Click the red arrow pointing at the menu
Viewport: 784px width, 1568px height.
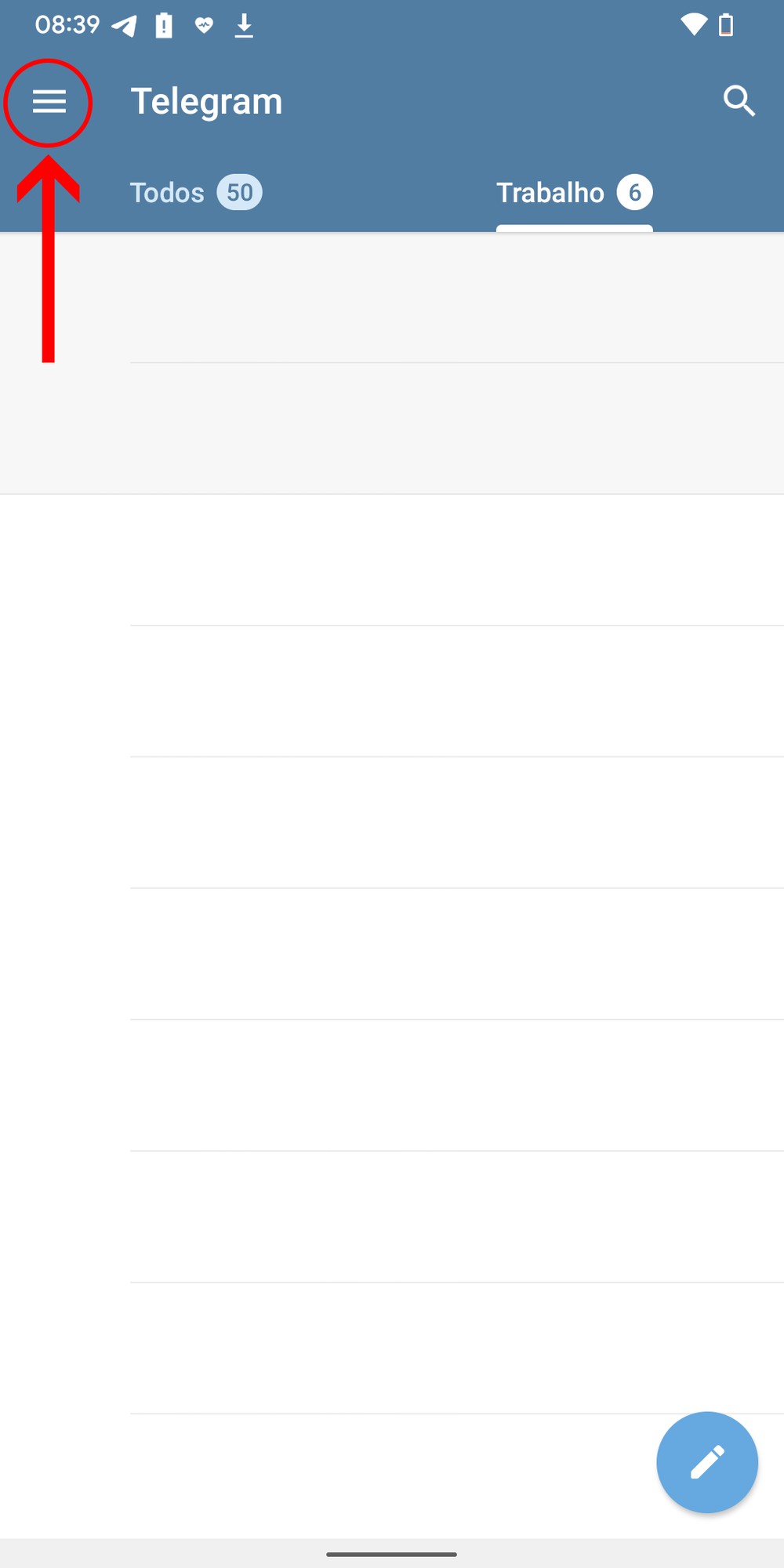[49, 259]
